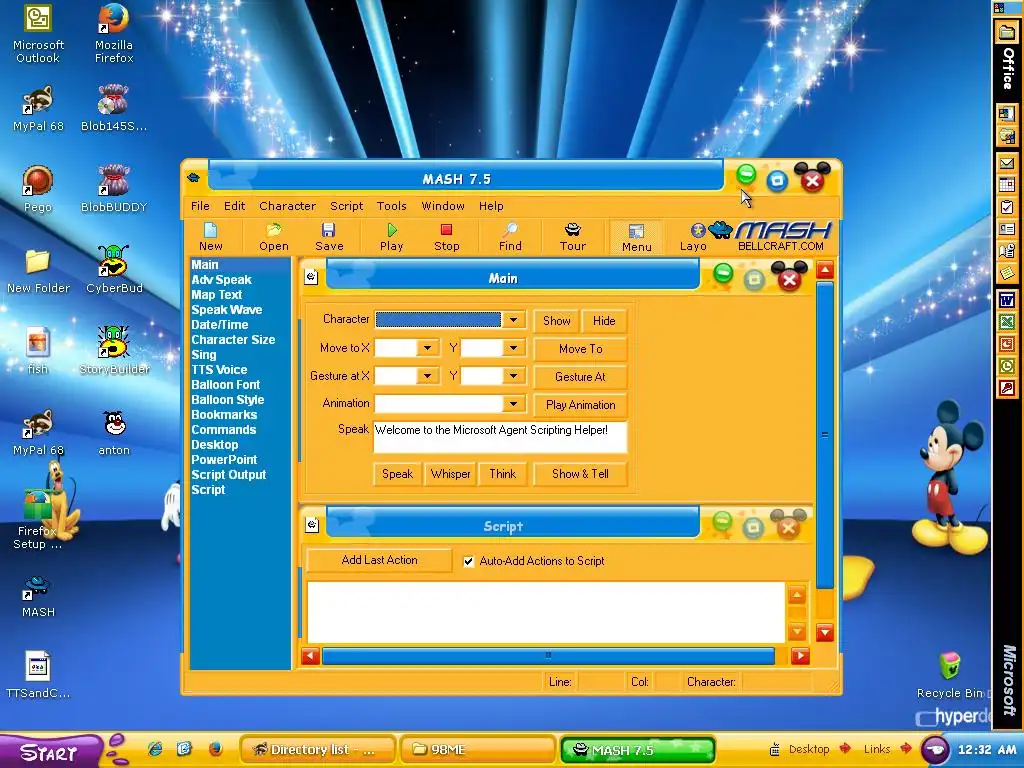Select the StoryBuilder desktop icon

114,351
